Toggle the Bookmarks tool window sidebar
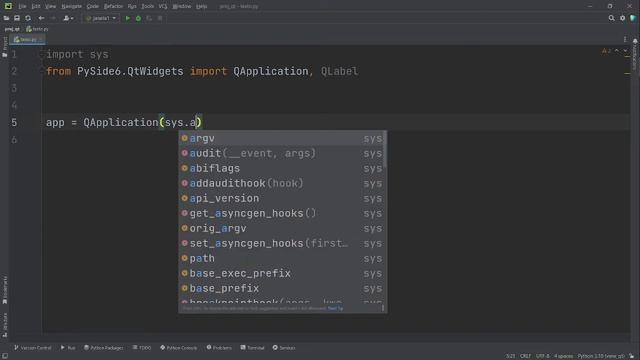 click(x=5, y=290)
